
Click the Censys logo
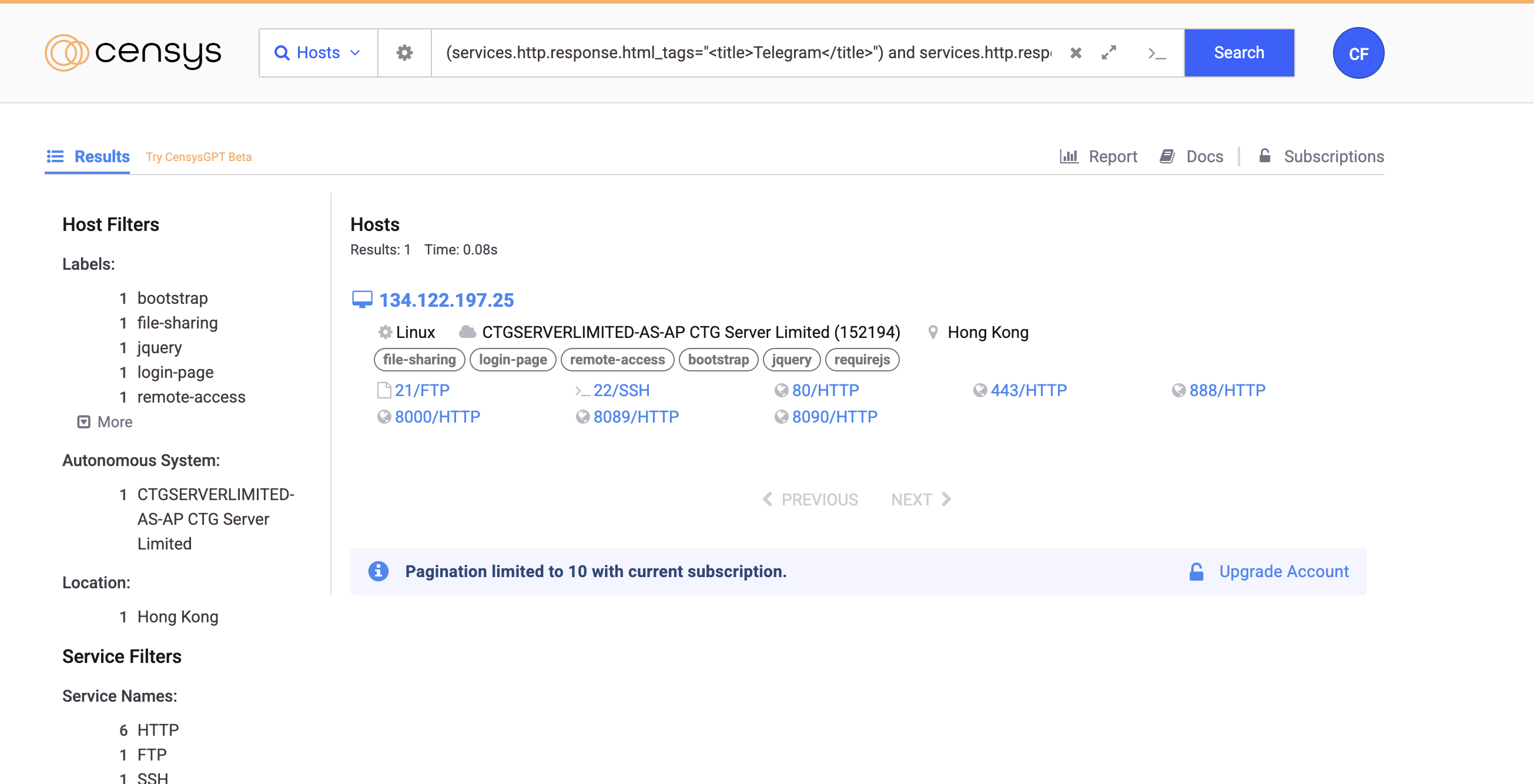[x=133, y=53]
